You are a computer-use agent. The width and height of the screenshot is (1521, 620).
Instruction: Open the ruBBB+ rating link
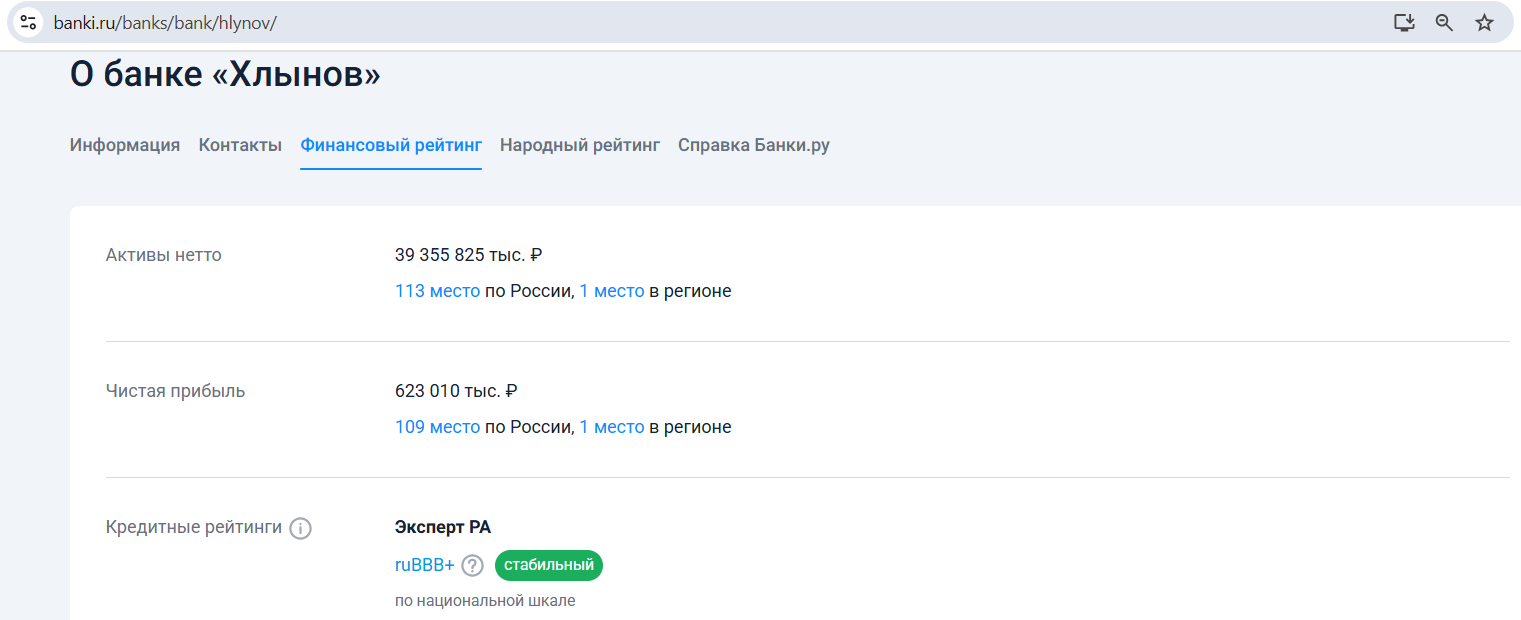pos(424,565)
